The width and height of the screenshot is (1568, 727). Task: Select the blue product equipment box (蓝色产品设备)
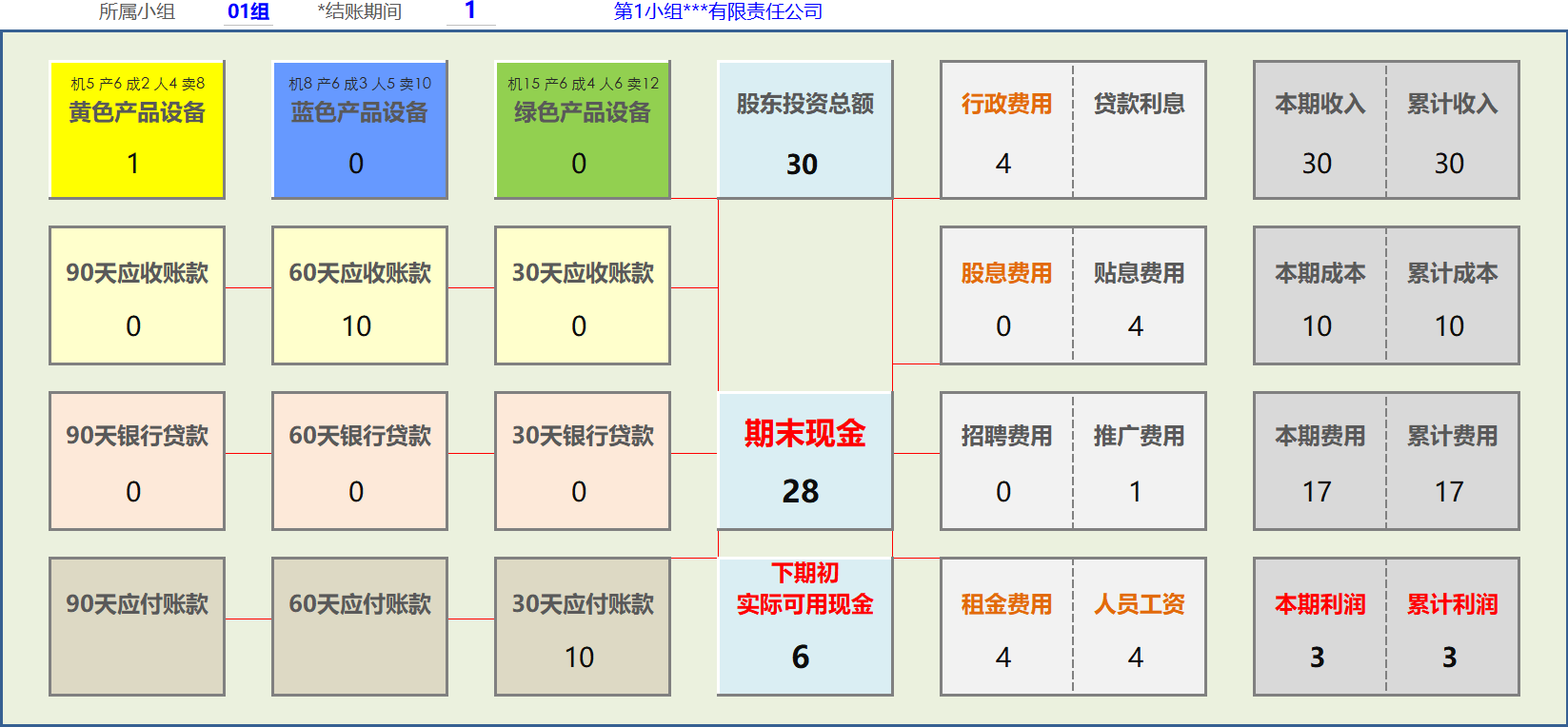coord(359,130)
